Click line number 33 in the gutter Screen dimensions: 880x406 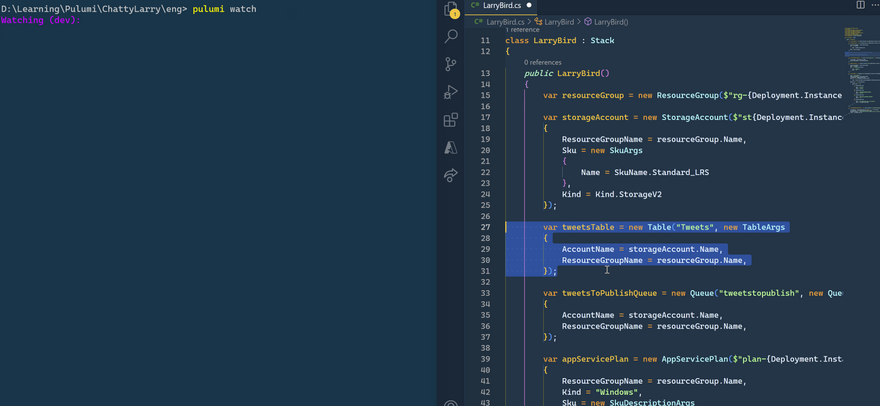coord(485,293)
